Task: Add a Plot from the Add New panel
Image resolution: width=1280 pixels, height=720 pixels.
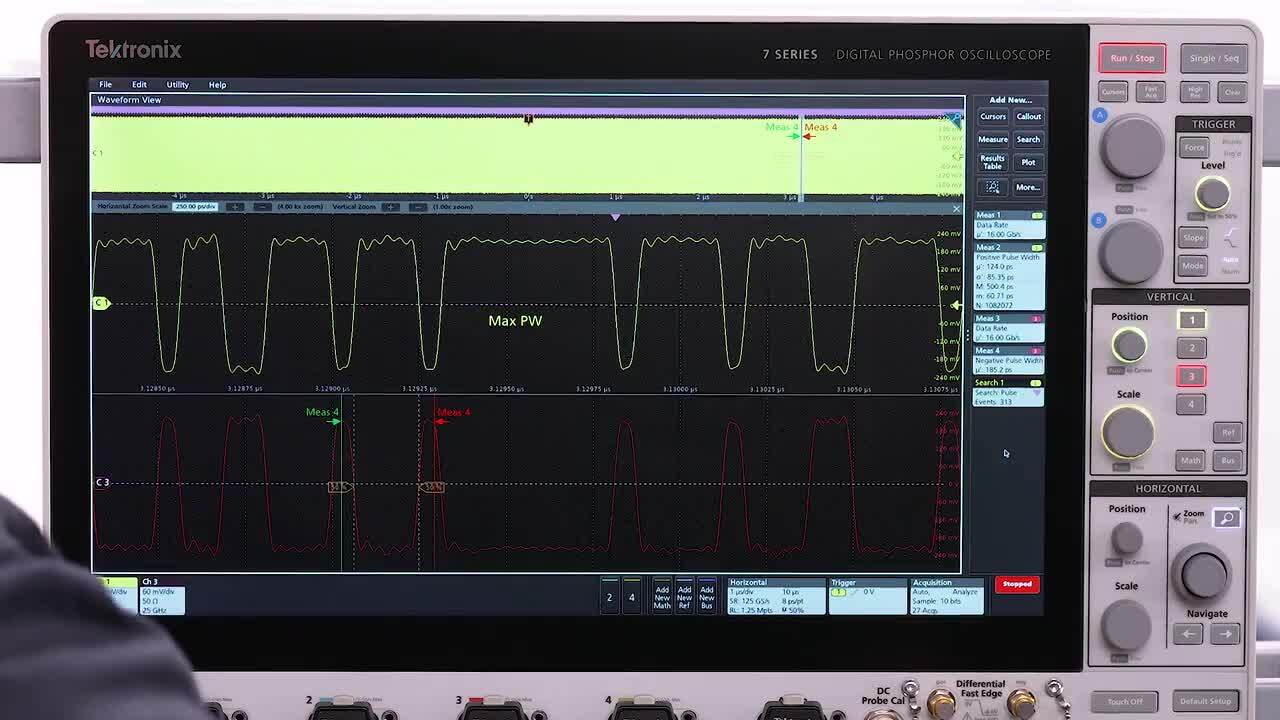Action: [x=1028, y=162]
